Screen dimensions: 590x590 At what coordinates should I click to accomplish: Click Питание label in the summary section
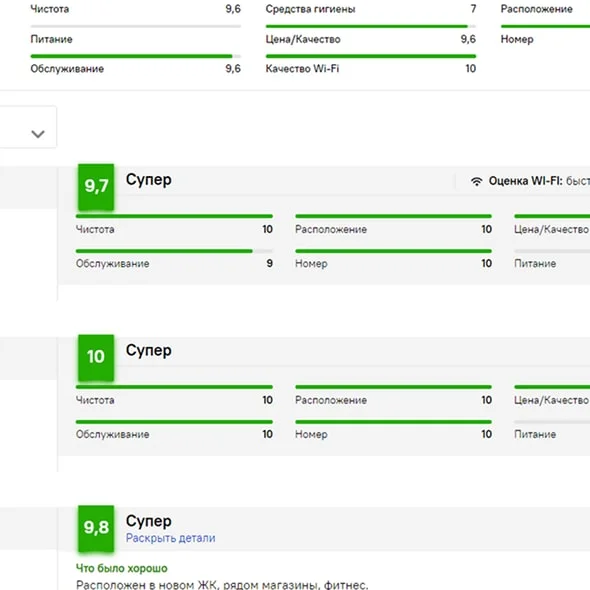pyautogui.click(x=52, y=39)
